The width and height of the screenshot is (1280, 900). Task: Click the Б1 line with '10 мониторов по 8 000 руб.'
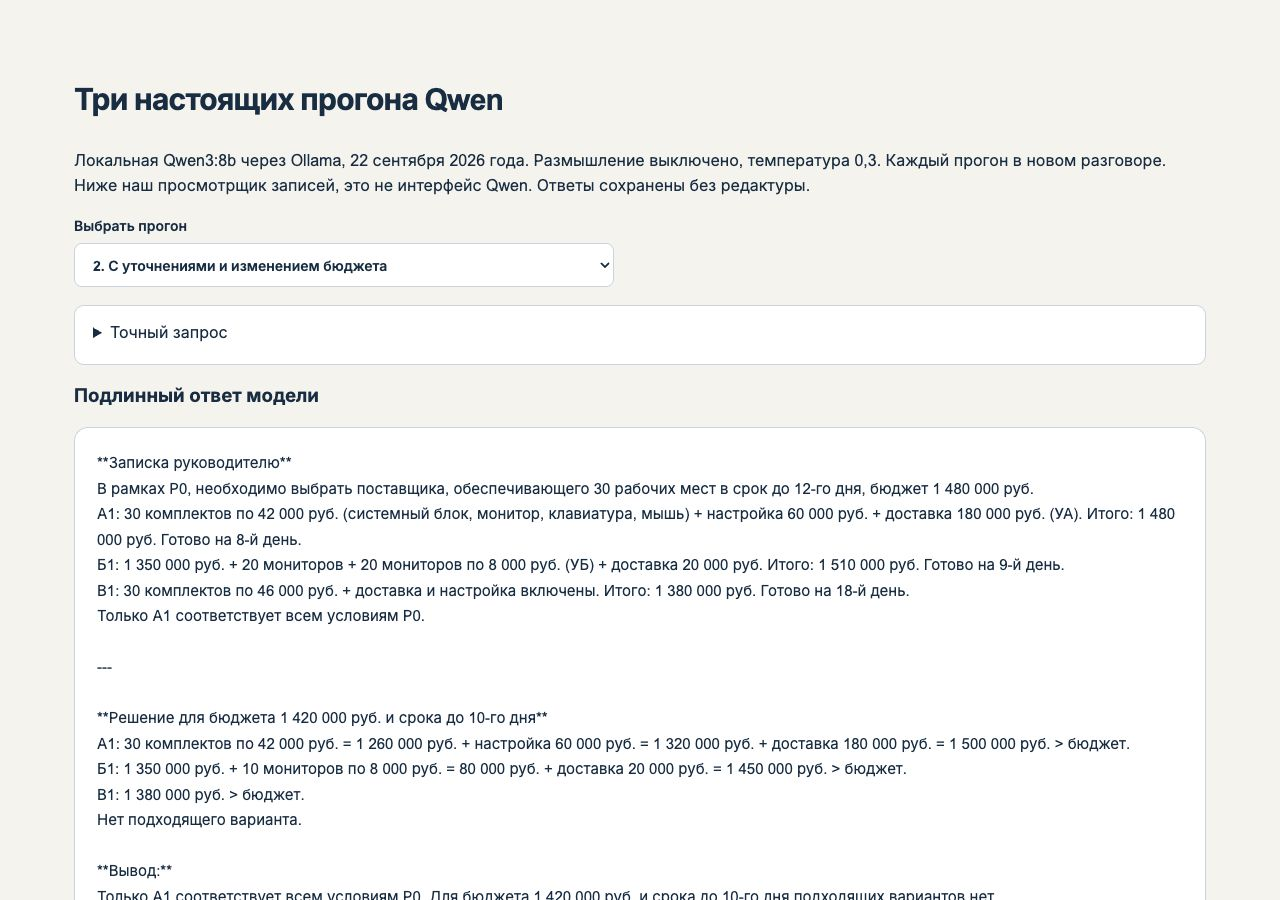(x=502, y=769)
